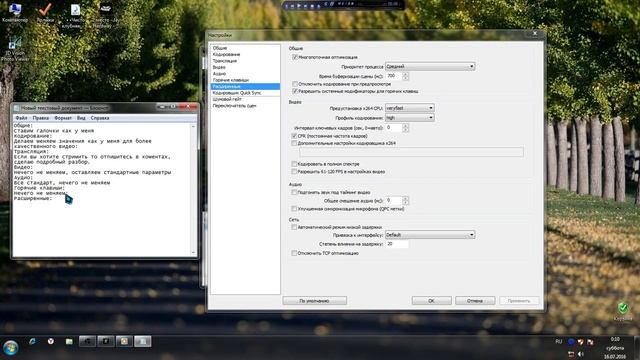640x360 pixels.
Task: Open Notepad Формат menu
Action: point(63,118)
